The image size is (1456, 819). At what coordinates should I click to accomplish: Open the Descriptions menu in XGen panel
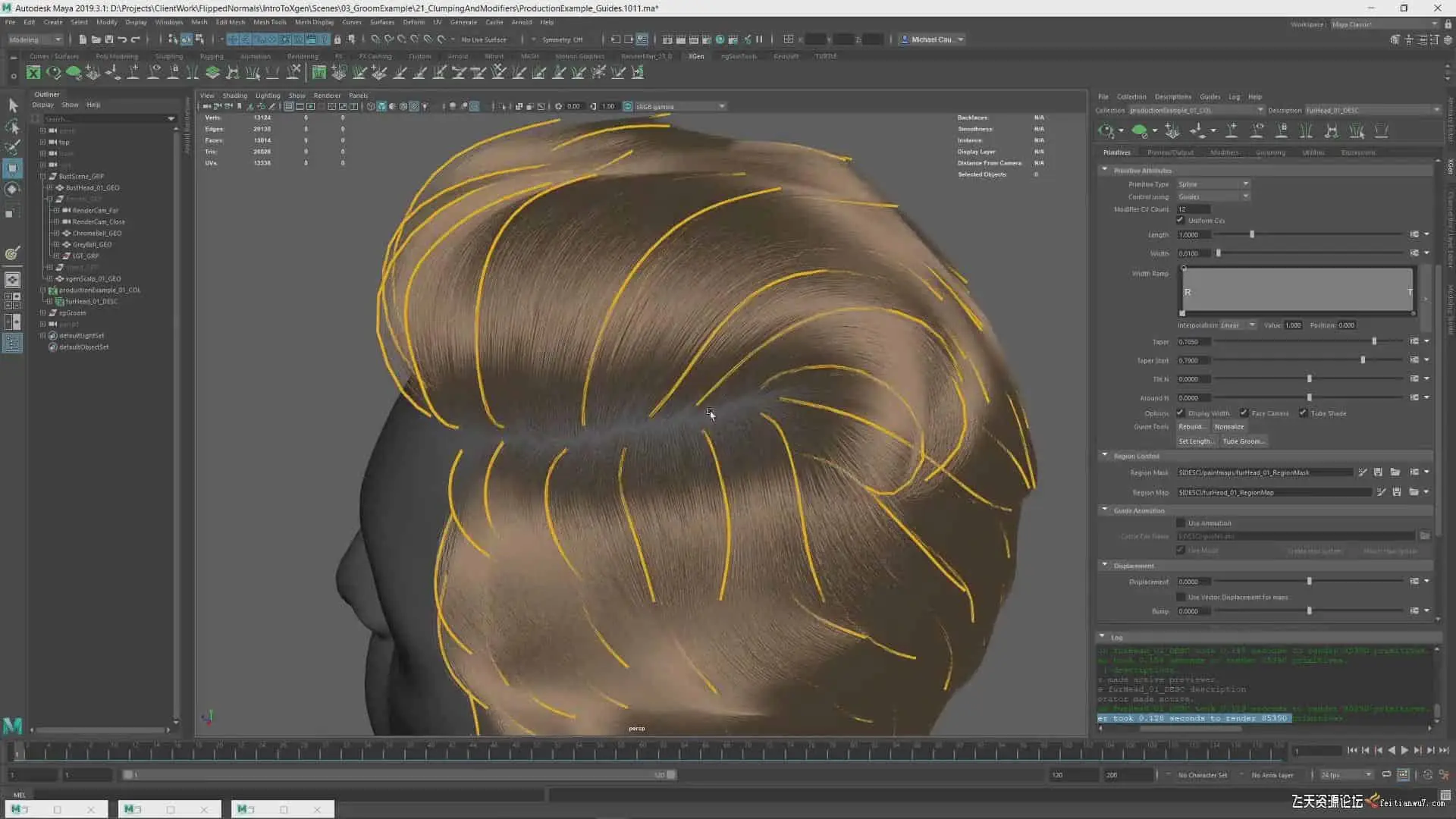(1172, 97)
